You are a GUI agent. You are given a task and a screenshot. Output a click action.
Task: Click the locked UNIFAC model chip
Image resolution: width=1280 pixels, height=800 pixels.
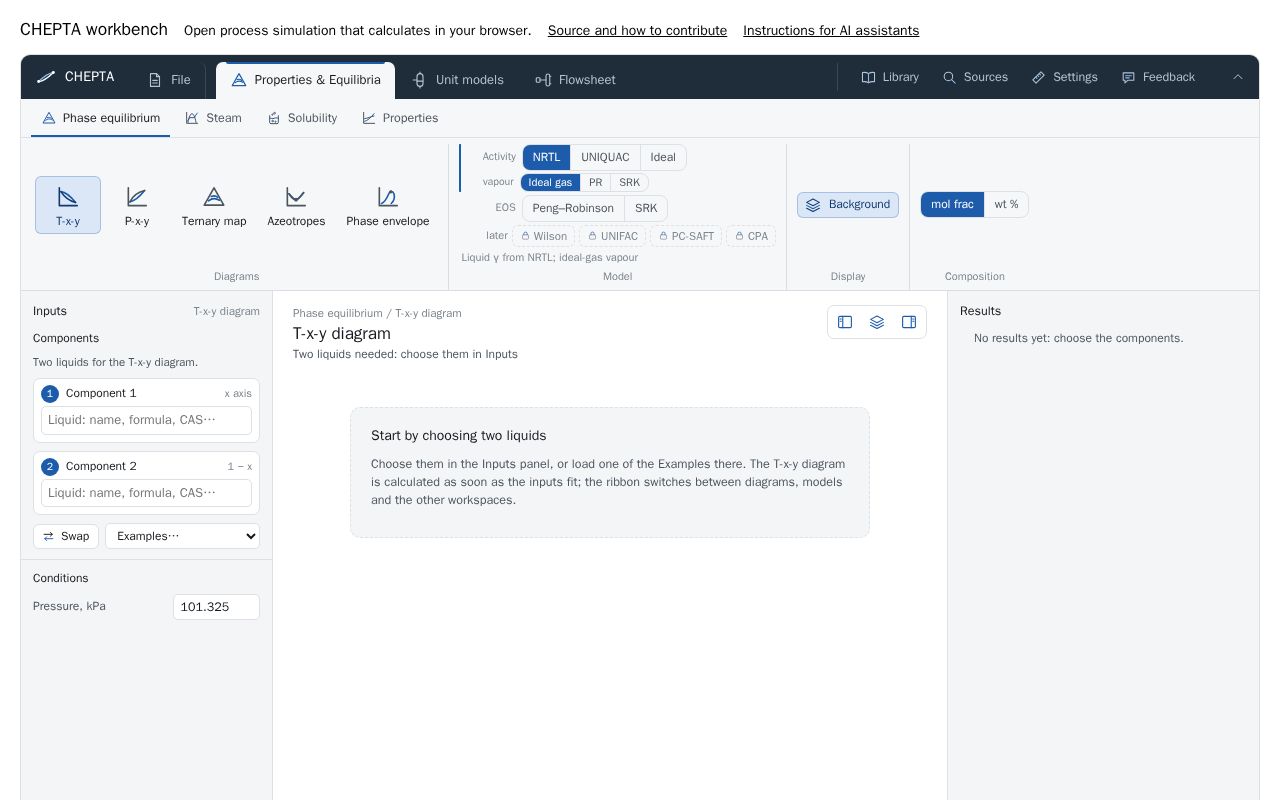click(612, 236)
